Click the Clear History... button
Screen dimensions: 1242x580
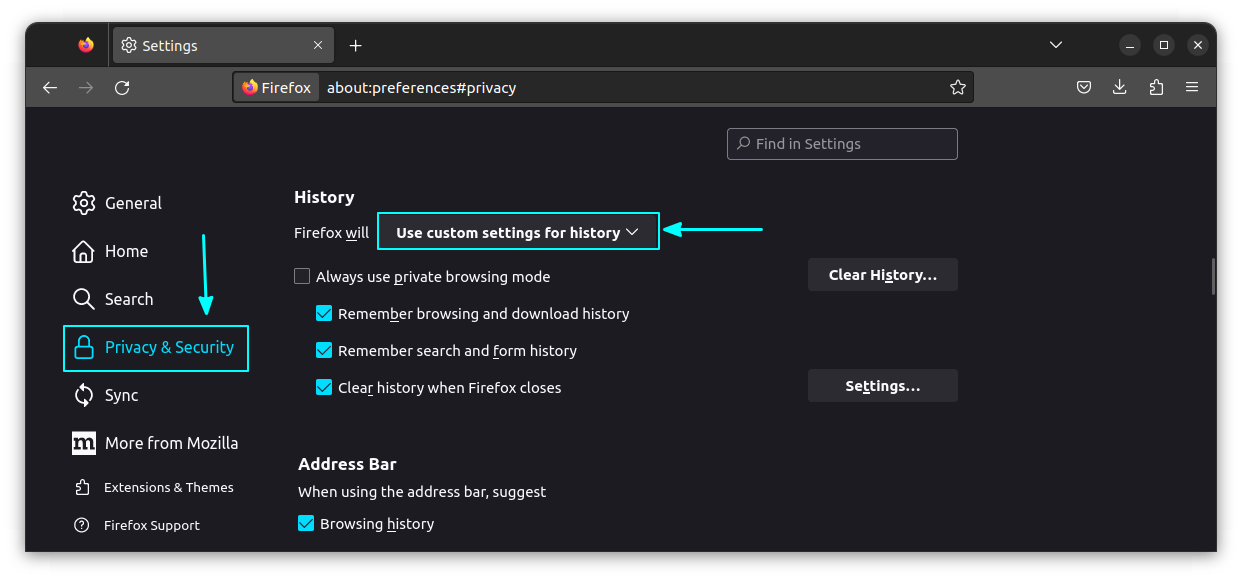(883, 275)
